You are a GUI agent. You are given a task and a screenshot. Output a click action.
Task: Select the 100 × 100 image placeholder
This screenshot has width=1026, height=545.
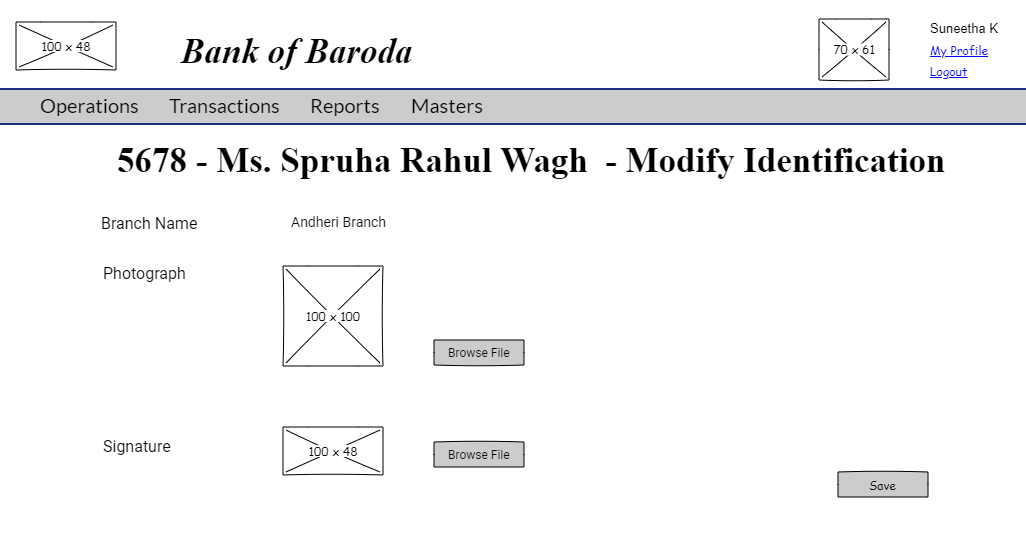(333, 316)
